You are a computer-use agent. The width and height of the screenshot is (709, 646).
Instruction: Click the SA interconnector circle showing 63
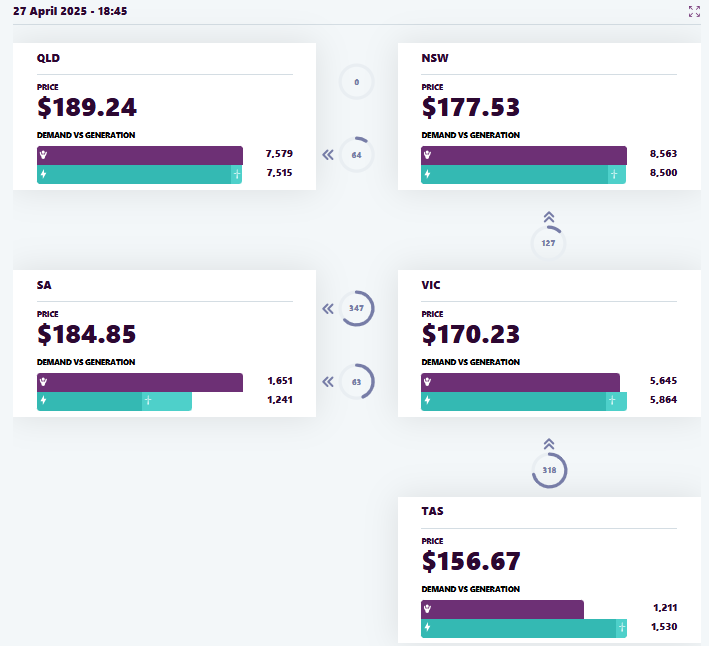click(x=357, y=382)
